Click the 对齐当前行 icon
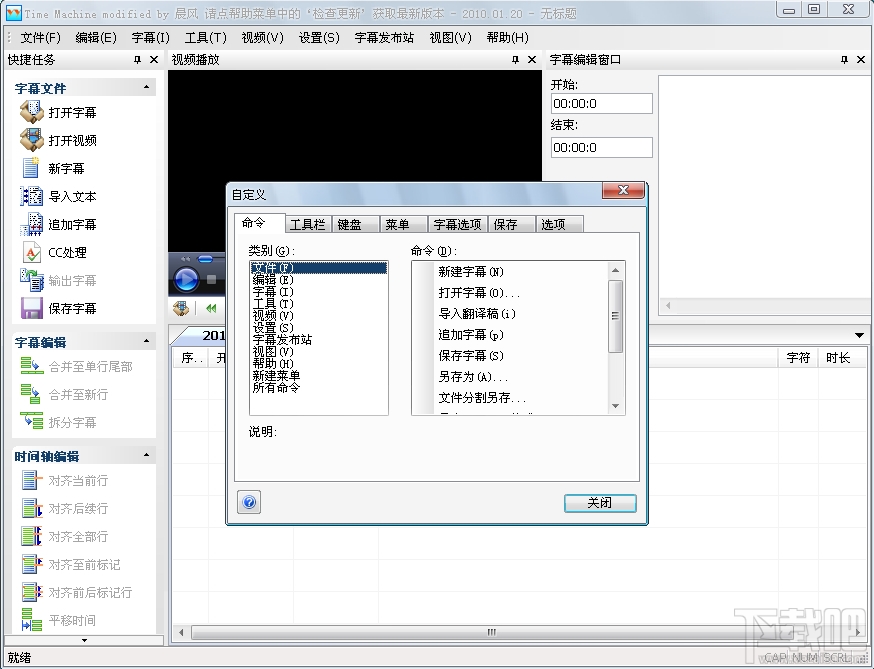874x669 pixels. 32,479
